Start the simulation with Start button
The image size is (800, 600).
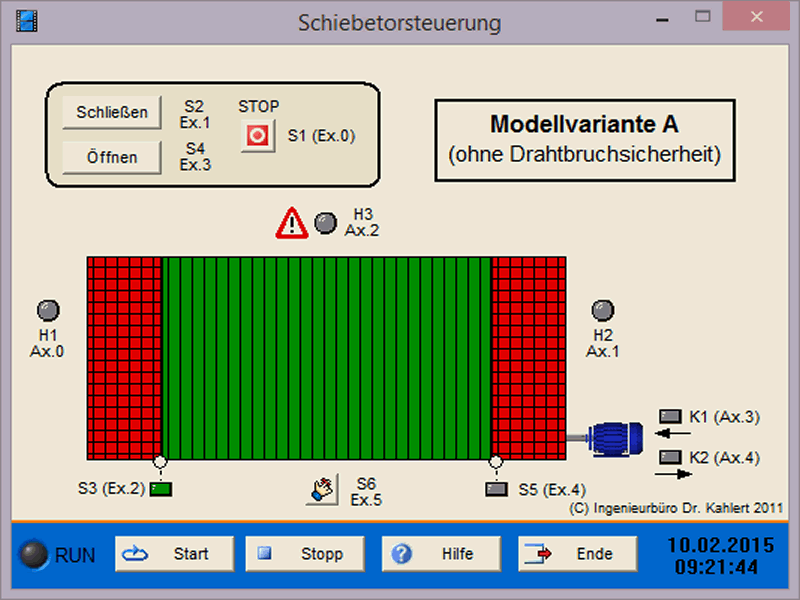pos(174,553)
